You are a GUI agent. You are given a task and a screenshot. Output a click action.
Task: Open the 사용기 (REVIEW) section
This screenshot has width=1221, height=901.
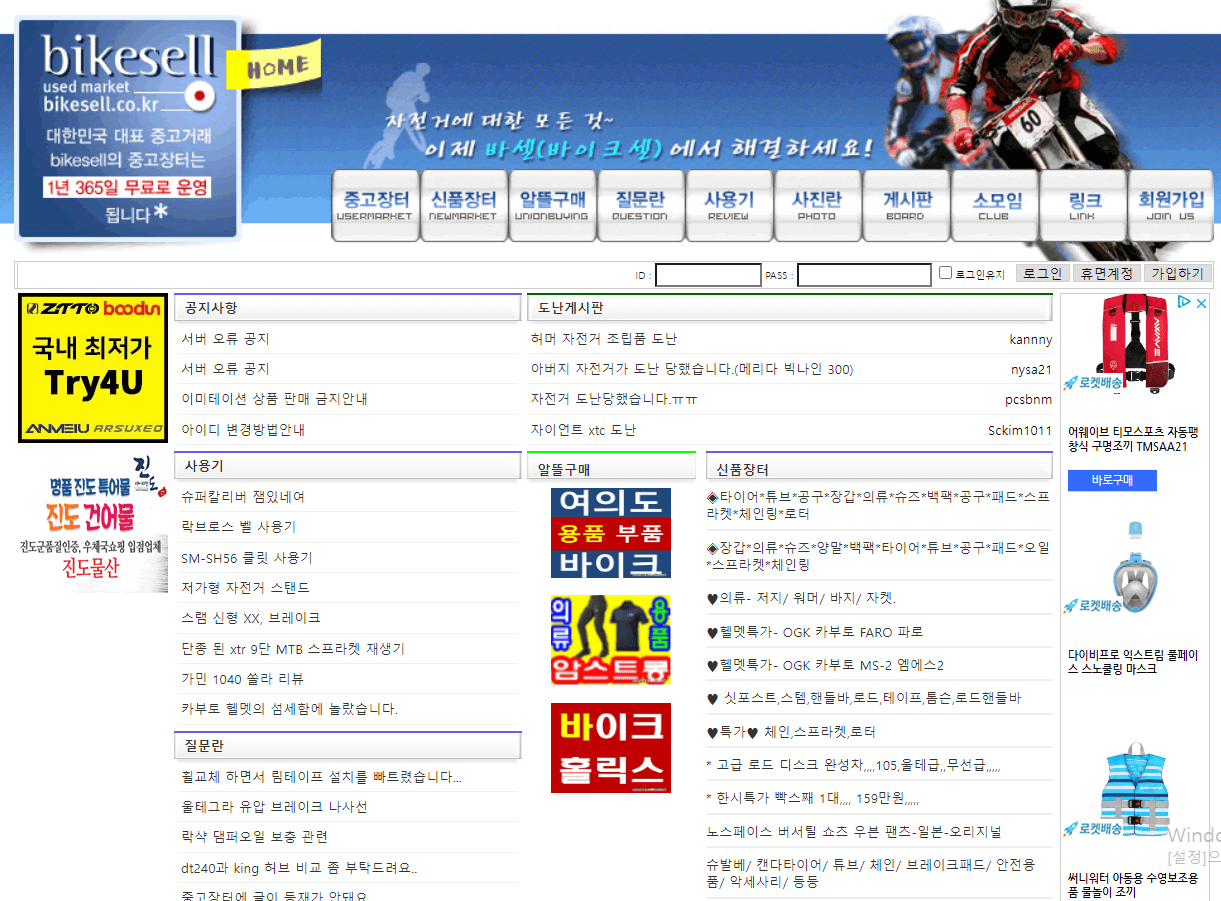click(x=728, y=205)
